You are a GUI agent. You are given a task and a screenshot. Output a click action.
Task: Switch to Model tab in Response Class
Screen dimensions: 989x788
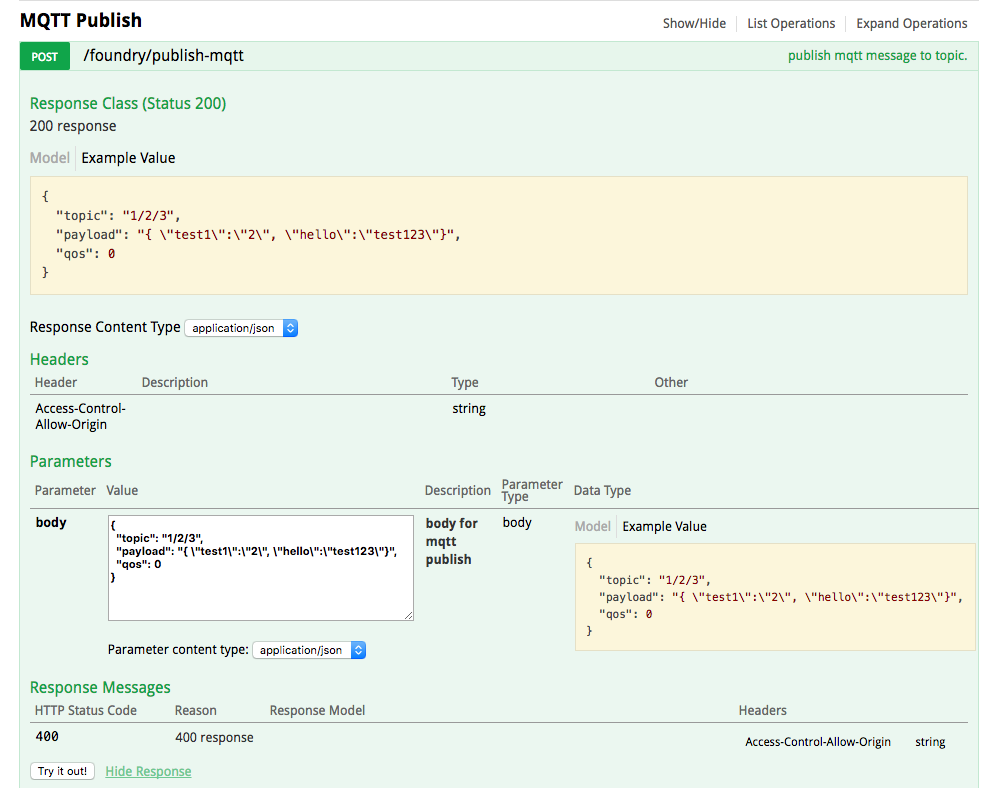[x=50, y=158]
